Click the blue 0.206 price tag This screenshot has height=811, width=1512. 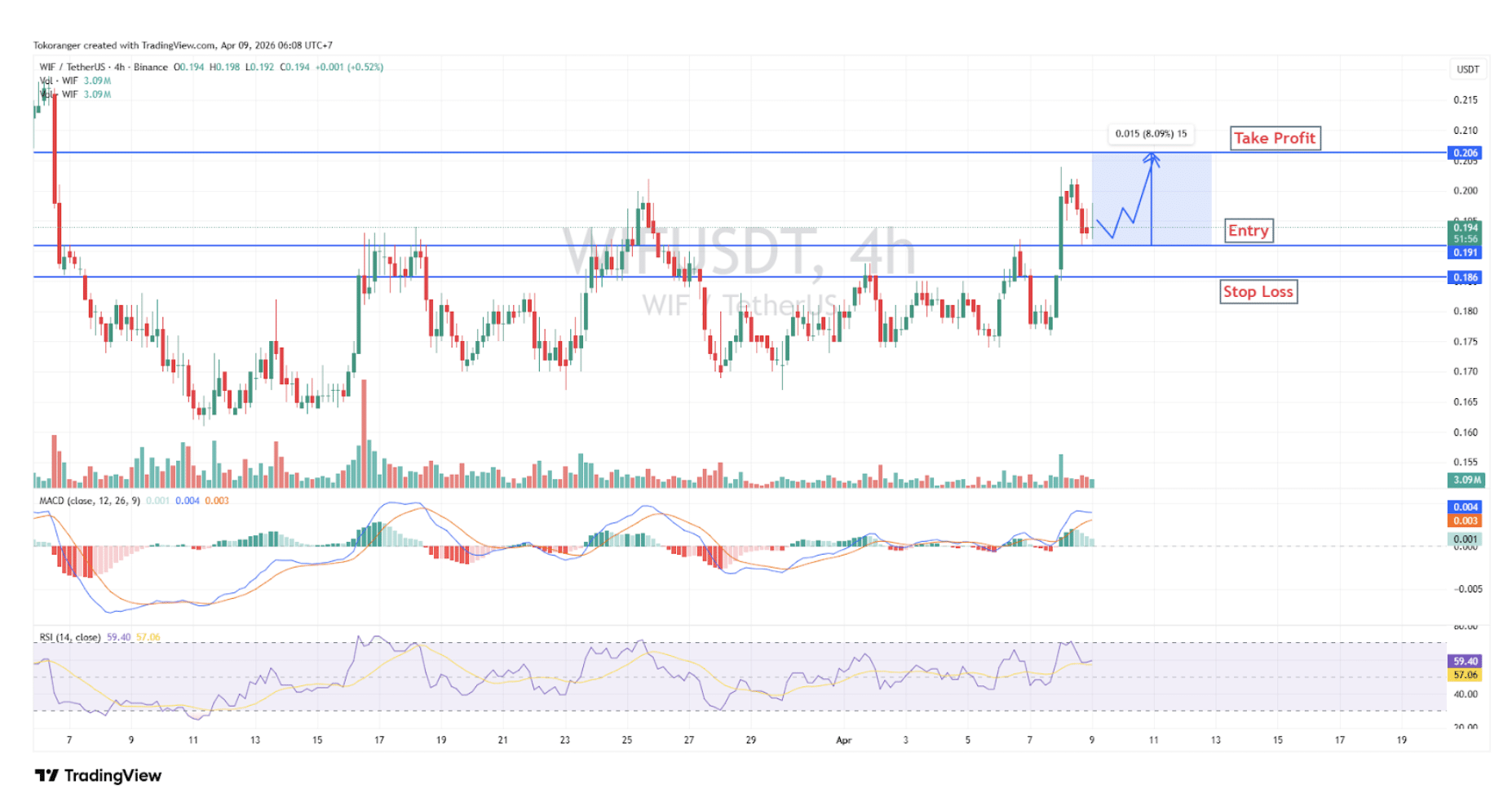(x=1465, y=153)
